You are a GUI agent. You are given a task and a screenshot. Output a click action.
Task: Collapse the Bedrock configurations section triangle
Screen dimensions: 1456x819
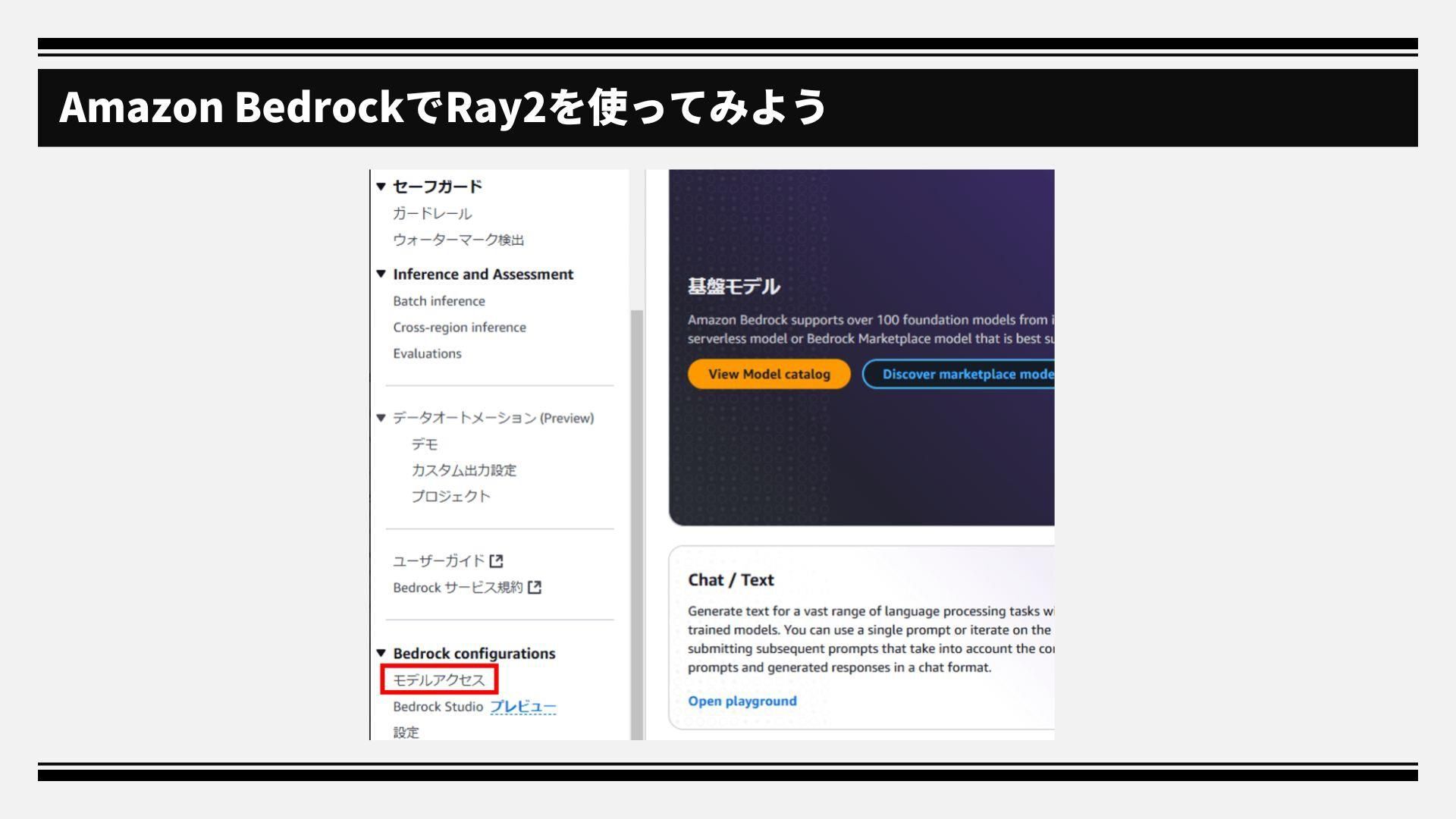tap(381, 653)
